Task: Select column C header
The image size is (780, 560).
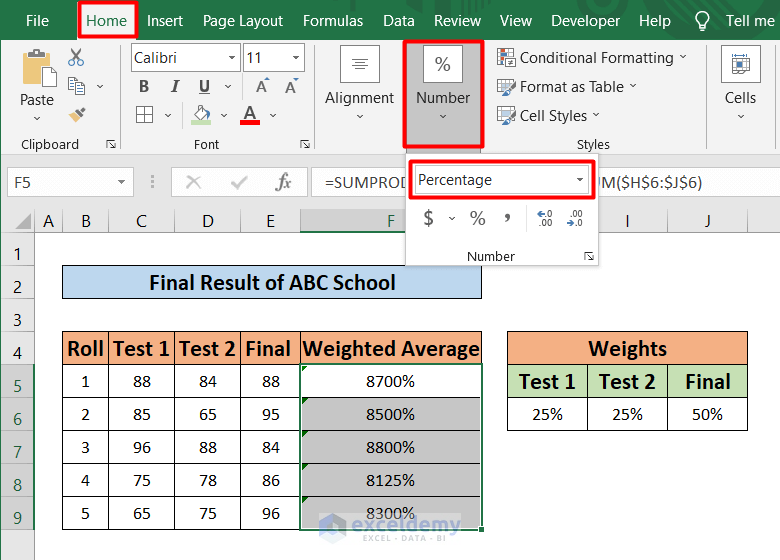Action: point(141,221)
